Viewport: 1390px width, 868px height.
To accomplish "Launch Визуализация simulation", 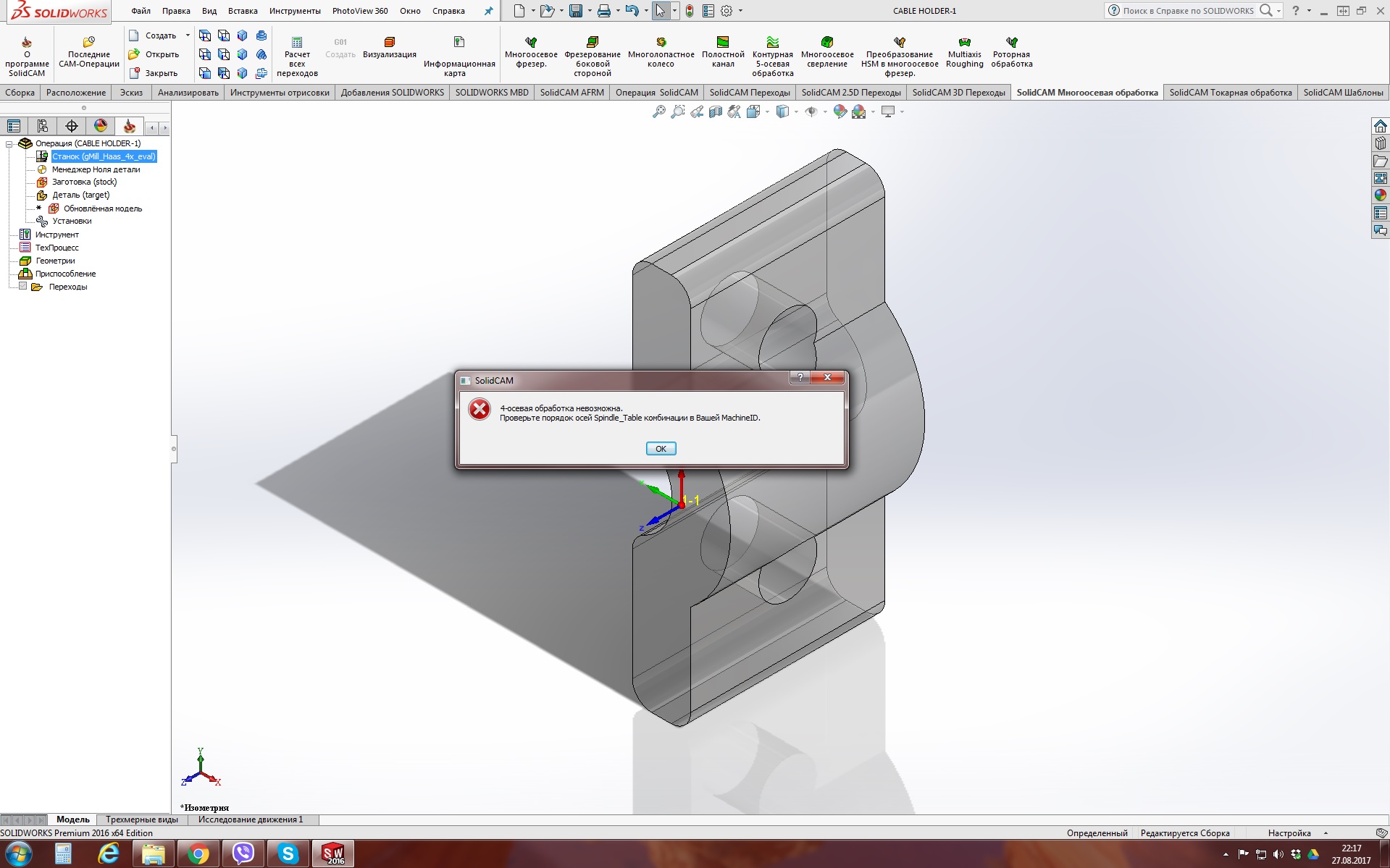I will [x=390, y=48].
